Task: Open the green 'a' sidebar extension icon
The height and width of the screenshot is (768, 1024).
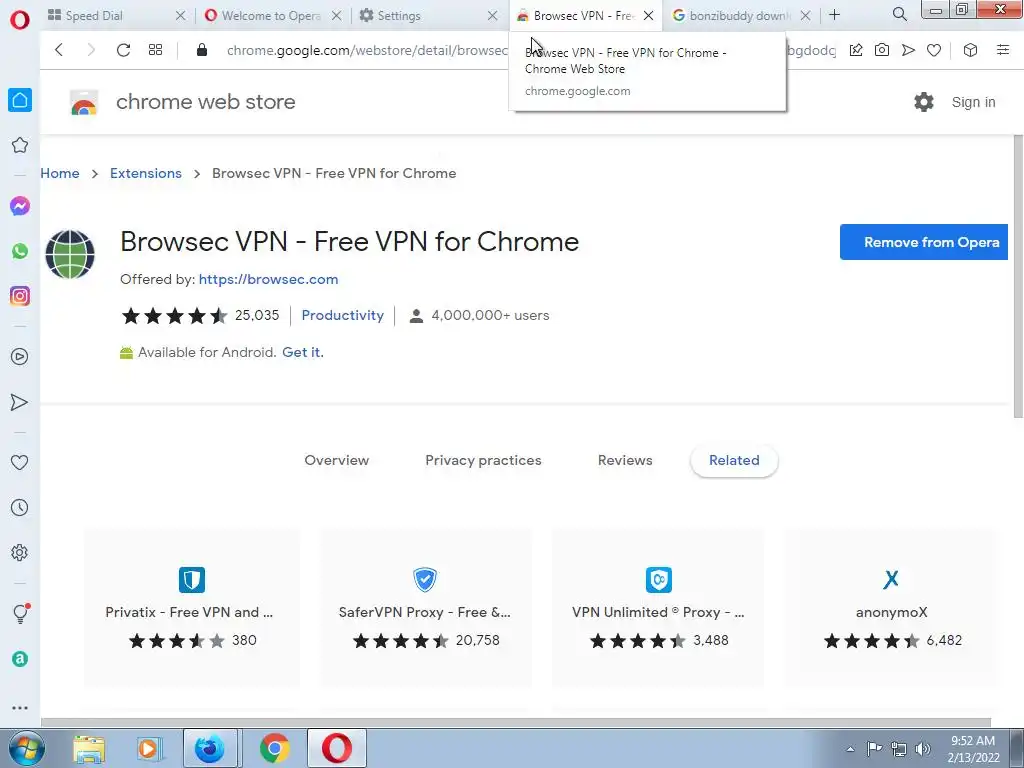Action: (20, 659)
